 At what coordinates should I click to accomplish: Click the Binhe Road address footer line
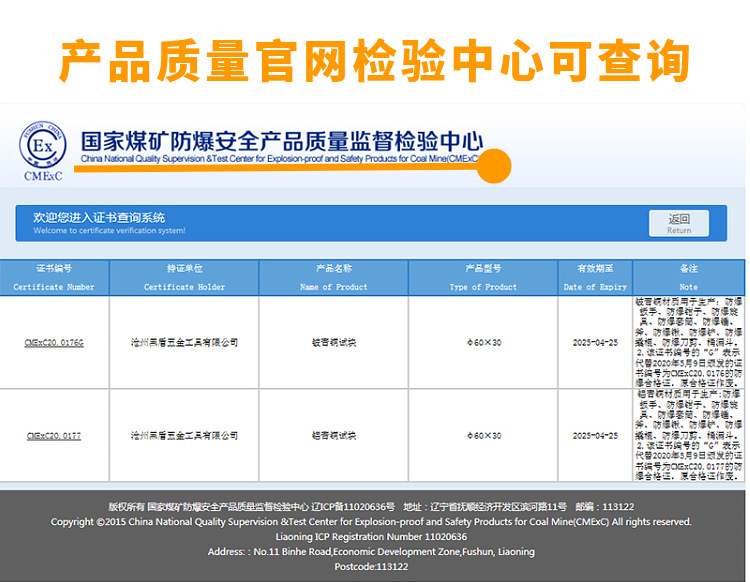click(371, 551)
